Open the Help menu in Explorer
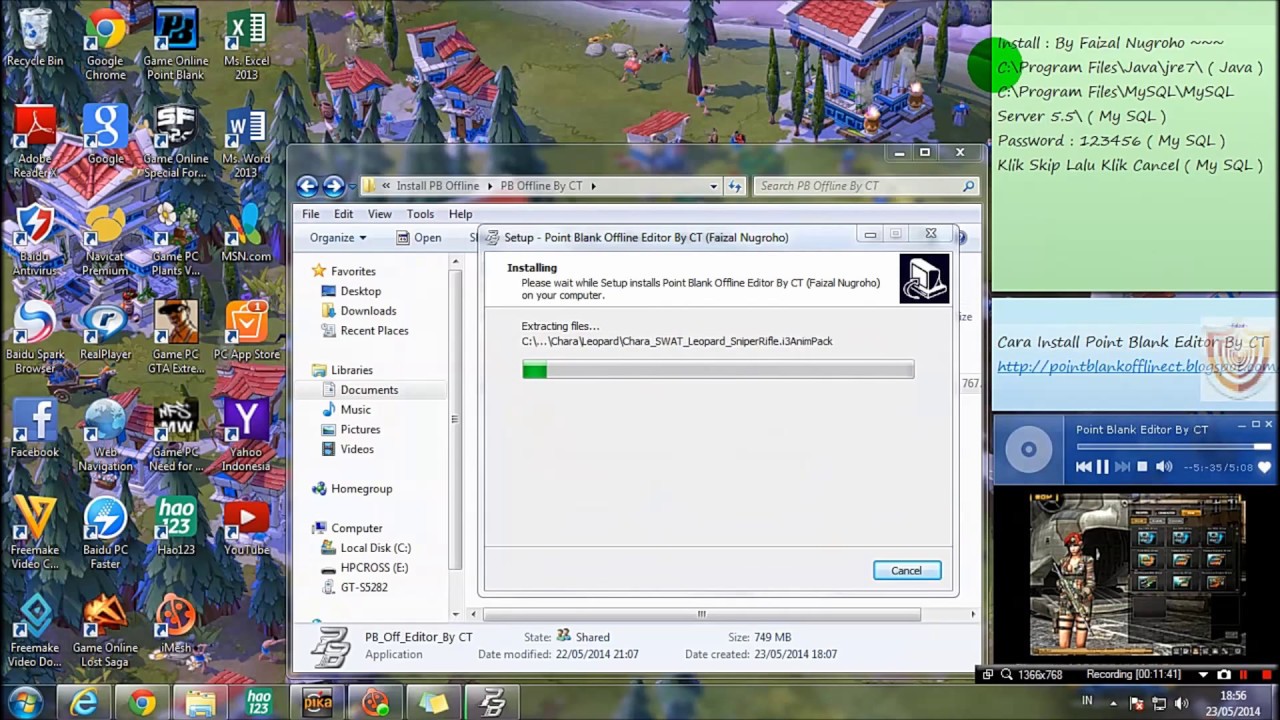 (x=460, y=214)
